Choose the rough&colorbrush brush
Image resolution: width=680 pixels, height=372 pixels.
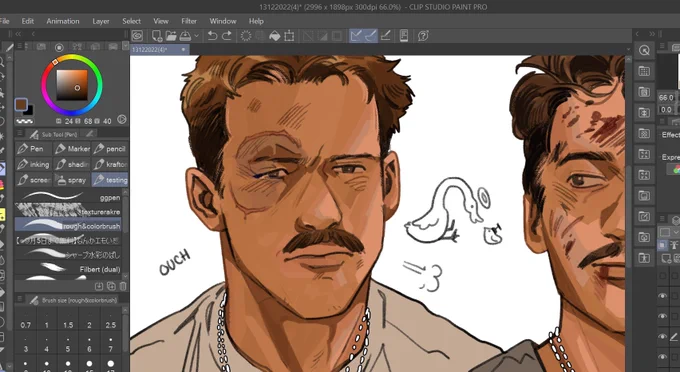point(68,225)
